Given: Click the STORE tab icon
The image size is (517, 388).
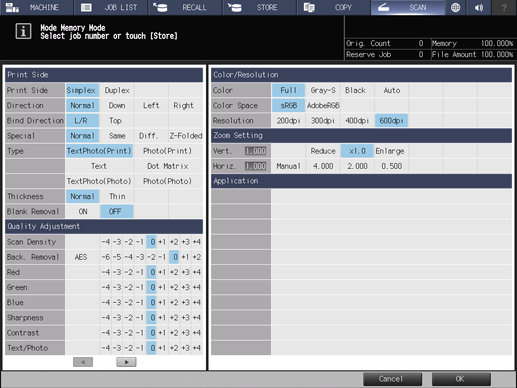Looking at the screenshot, I should coord(235,7).
